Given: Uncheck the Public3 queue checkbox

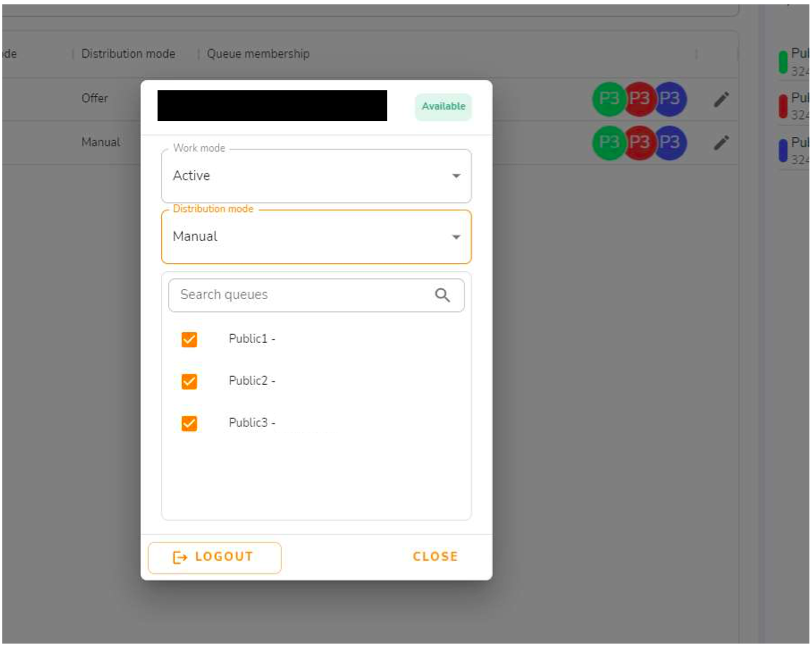Looking at the screenshot, I should 189,423.
